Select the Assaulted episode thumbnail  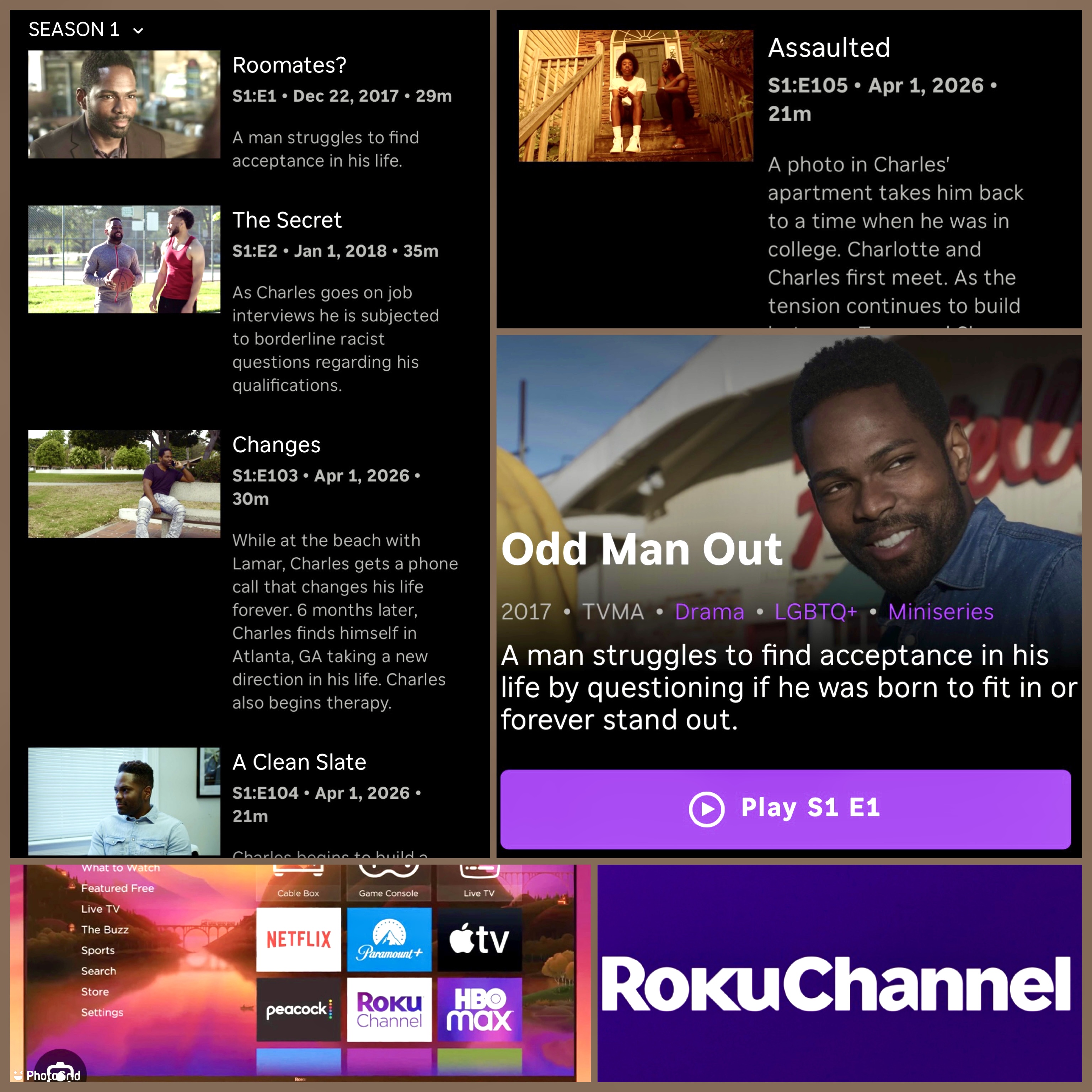pos(636,96)
